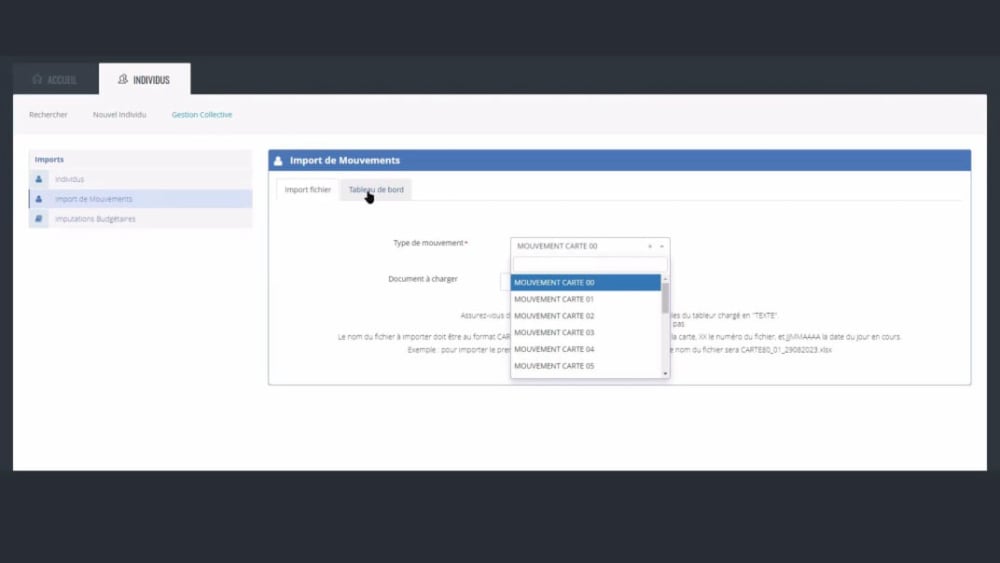
Task: Click the dropdown list scrollbar thumb
Action: [665, 298]
